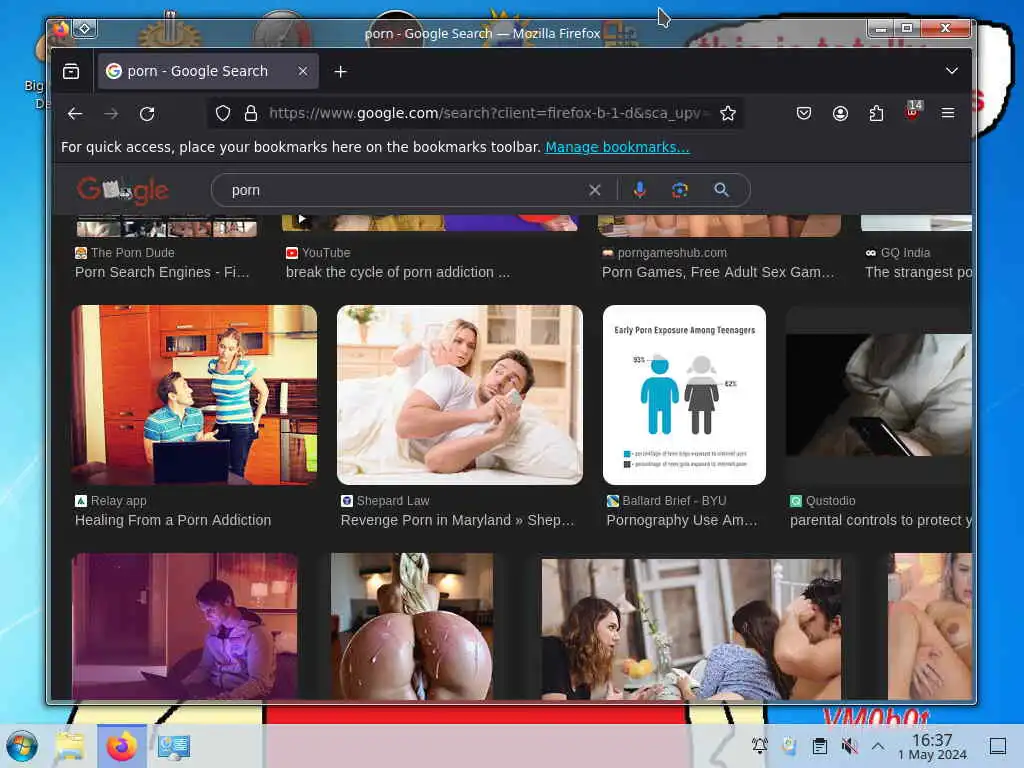Expand hidden tray icons with the chevron

878,746
